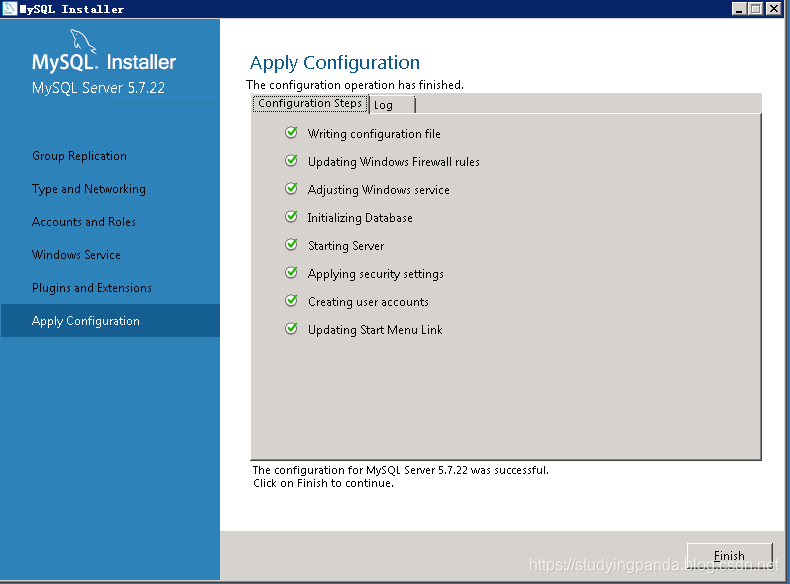
Task: Click the Finish button
Action: (x=729, y=555)
